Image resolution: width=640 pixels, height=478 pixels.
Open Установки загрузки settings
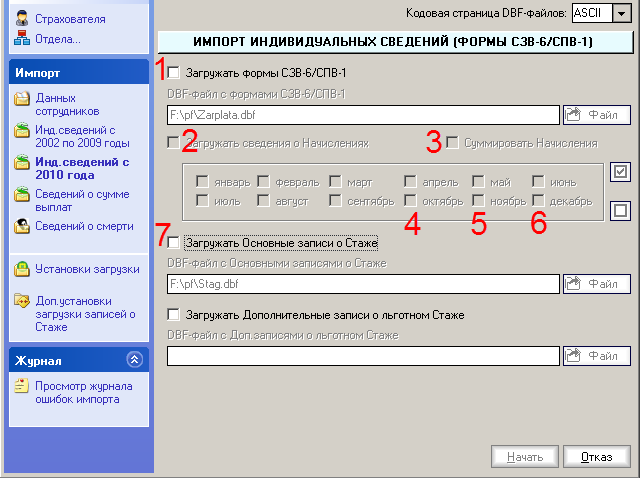pos(87,269)
